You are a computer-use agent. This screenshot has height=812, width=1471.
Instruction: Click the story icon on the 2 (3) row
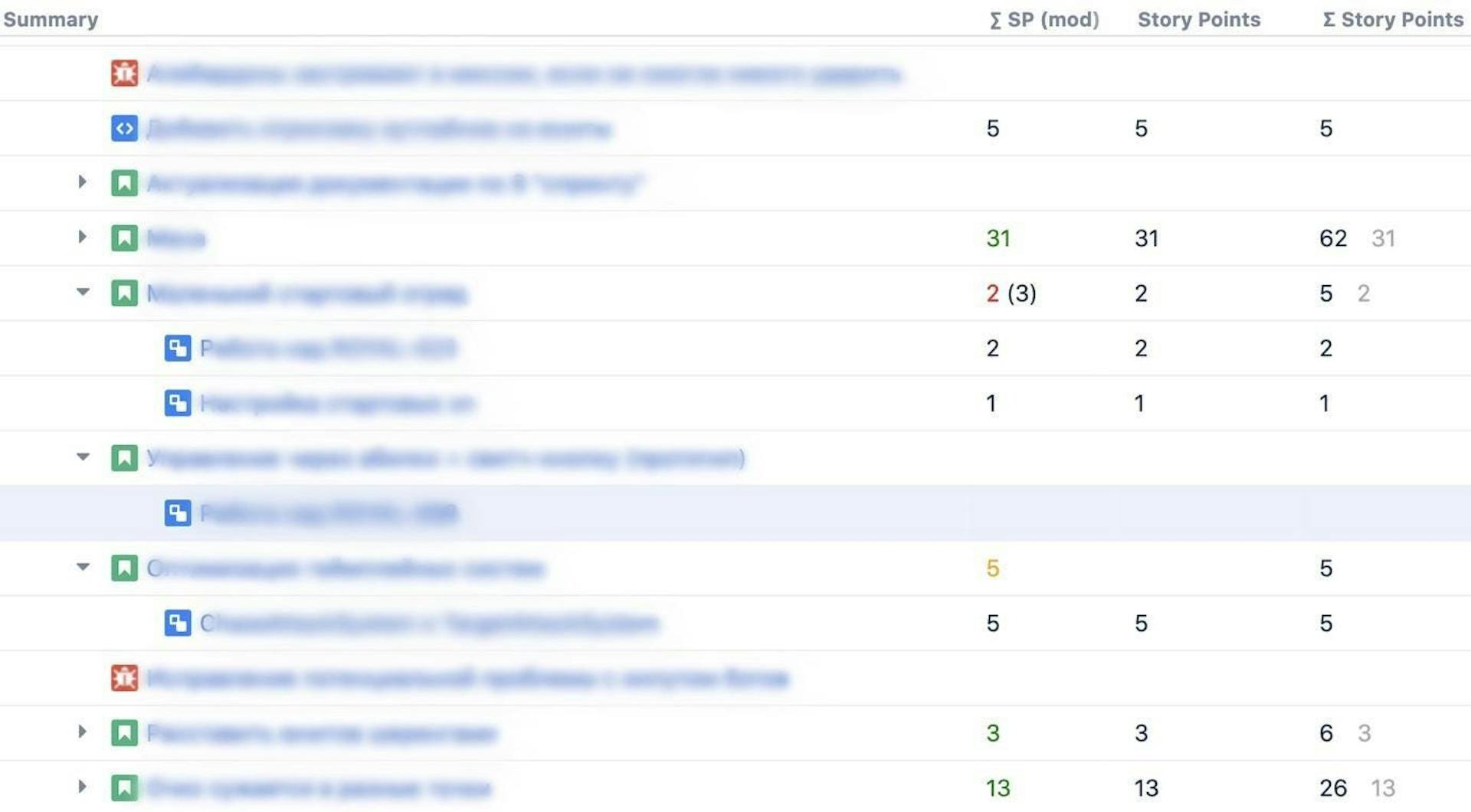(x=123, y=293)
